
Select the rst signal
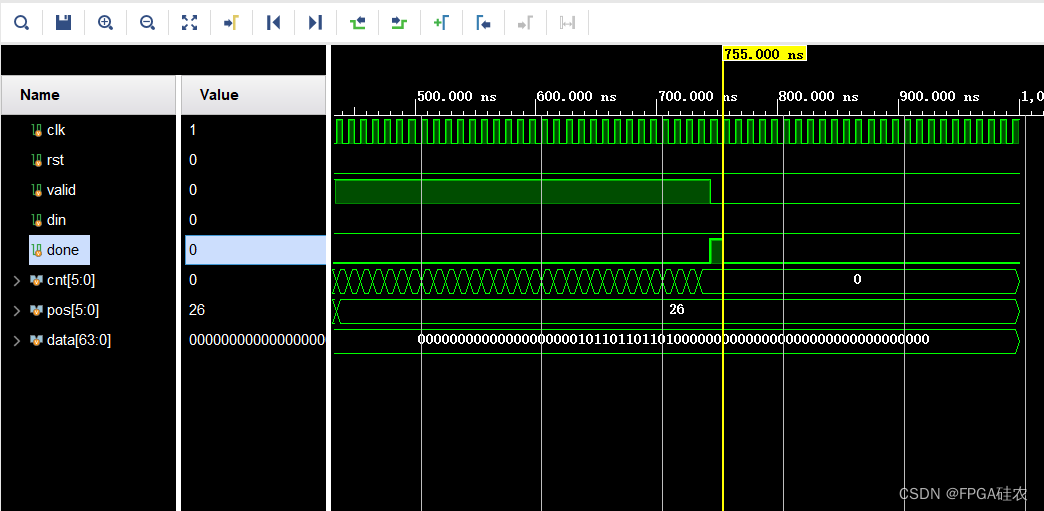click(55, 160)
